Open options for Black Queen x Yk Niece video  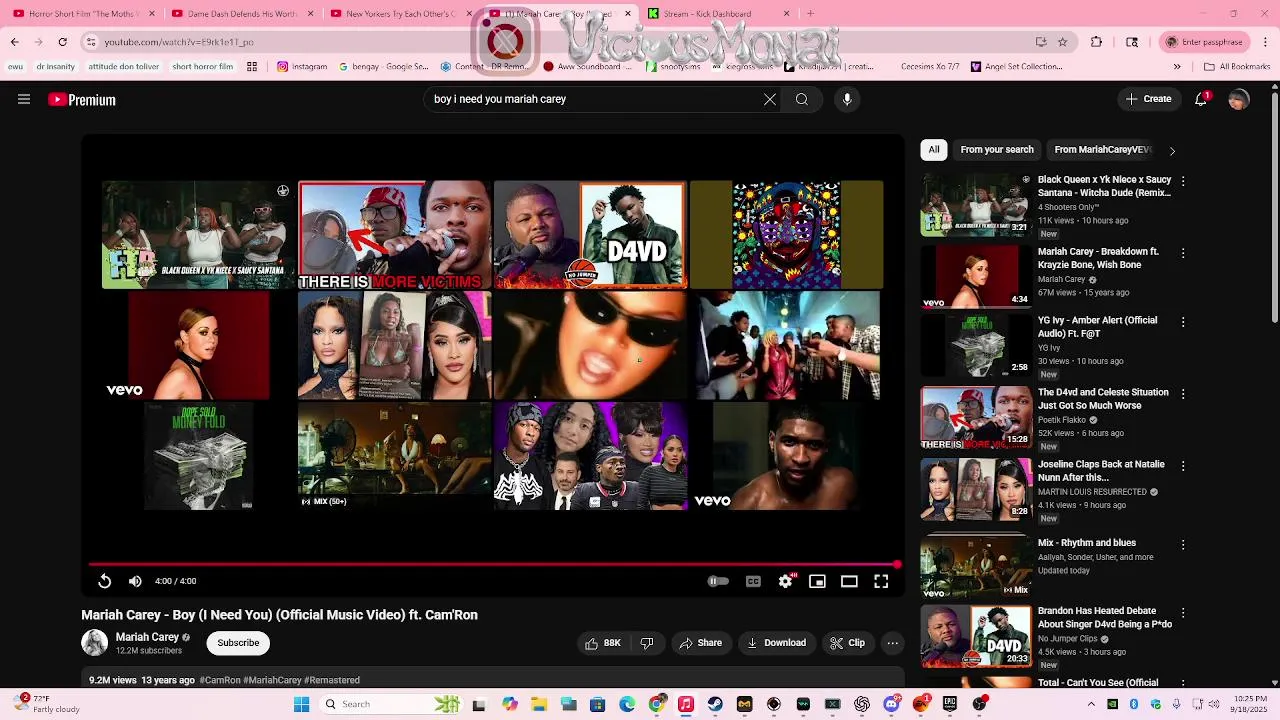(1183, 181)
